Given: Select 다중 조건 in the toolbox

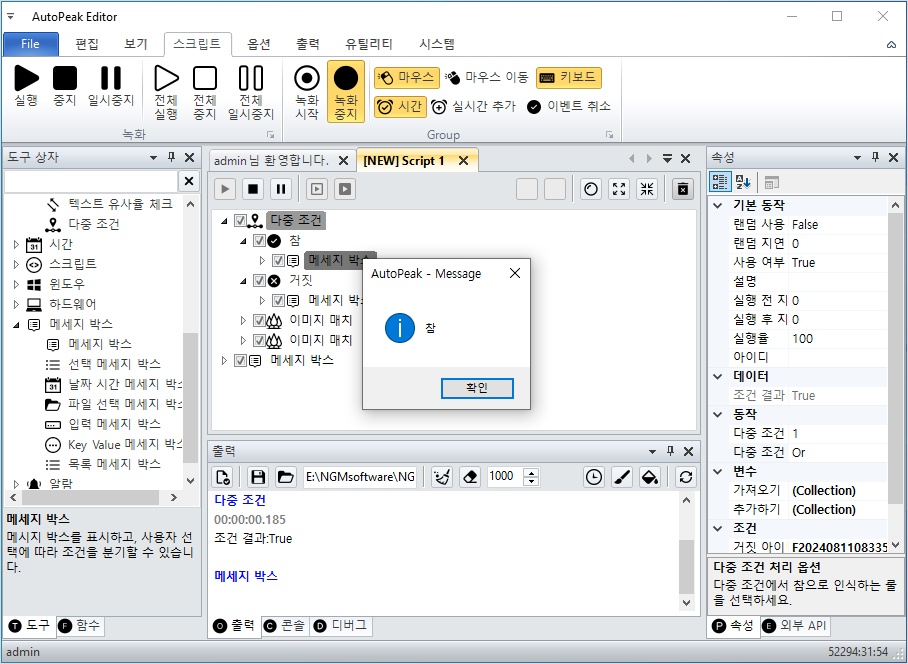Looking at the screenshot, I should click(x=94, y=224).
